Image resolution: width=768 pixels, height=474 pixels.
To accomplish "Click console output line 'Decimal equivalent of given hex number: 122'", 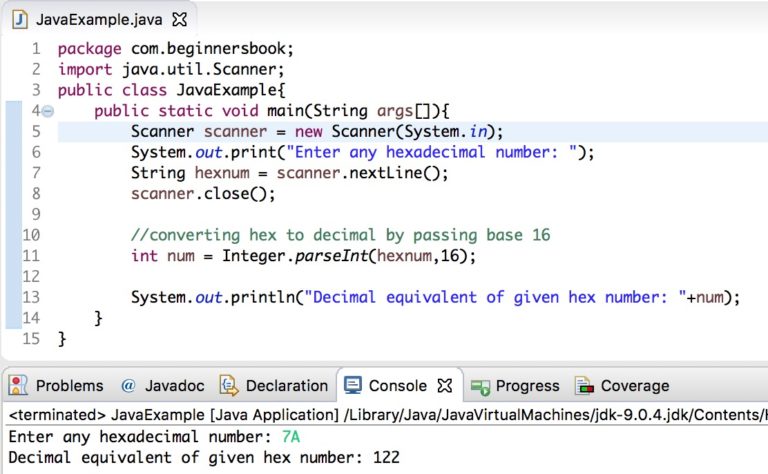I will pos(204,458).
